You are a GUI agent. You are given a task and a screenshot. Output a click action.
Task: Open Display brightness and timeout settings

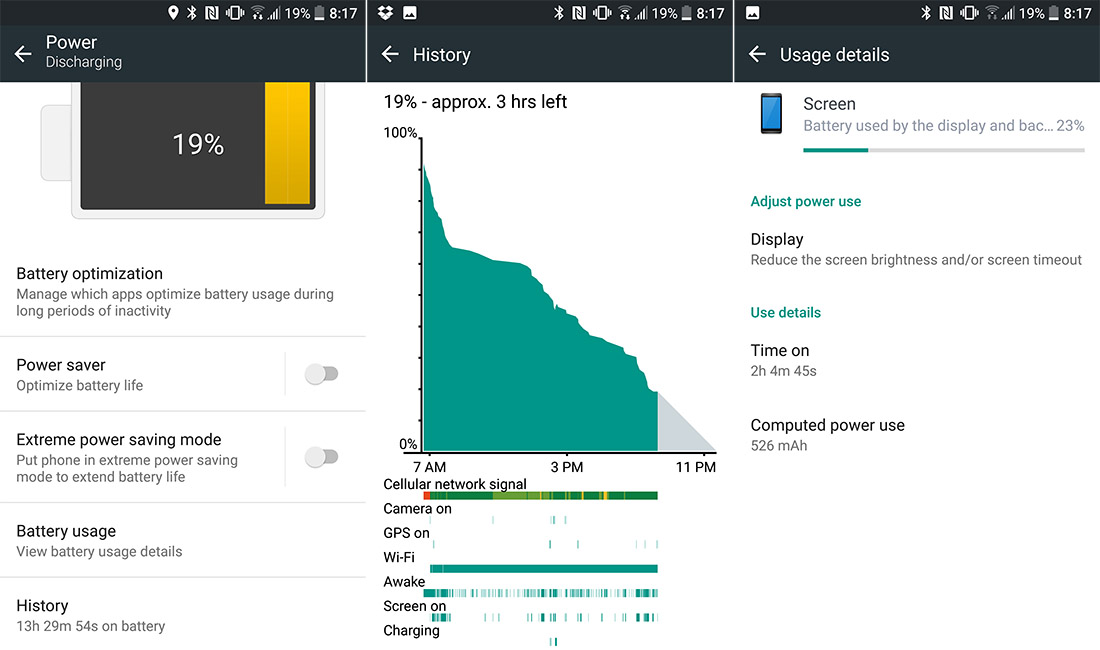(x=916, y=249)
